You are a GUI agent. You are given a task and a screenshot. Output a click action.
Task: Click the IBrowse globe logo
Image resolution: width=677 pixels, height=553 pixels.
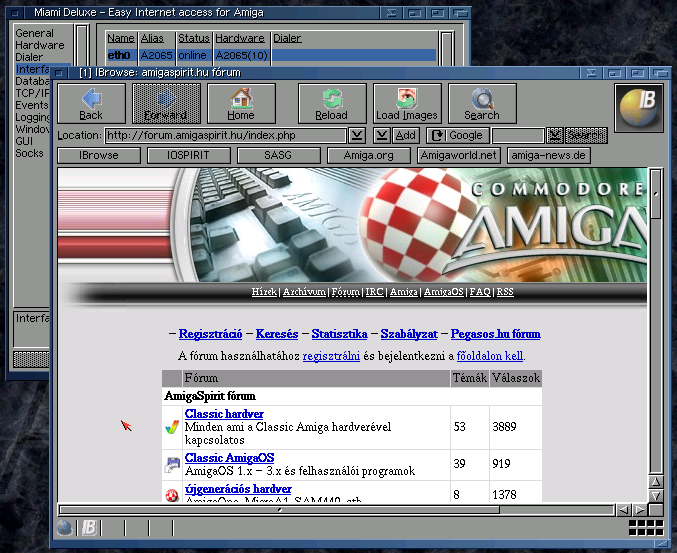coord(637,108)
